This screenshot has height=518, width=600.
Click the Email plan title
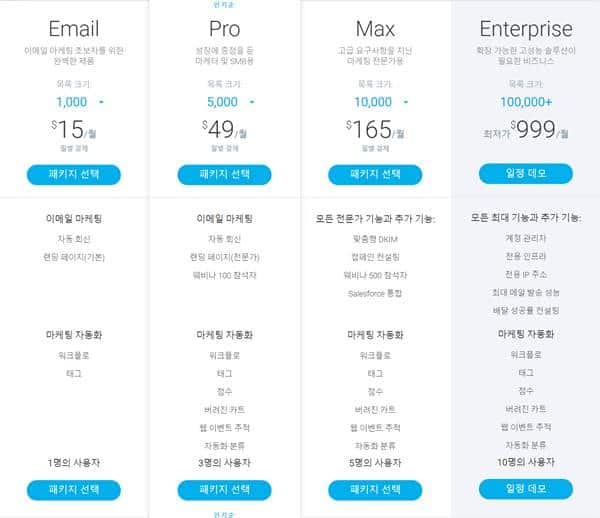click(x=74, y=28)
